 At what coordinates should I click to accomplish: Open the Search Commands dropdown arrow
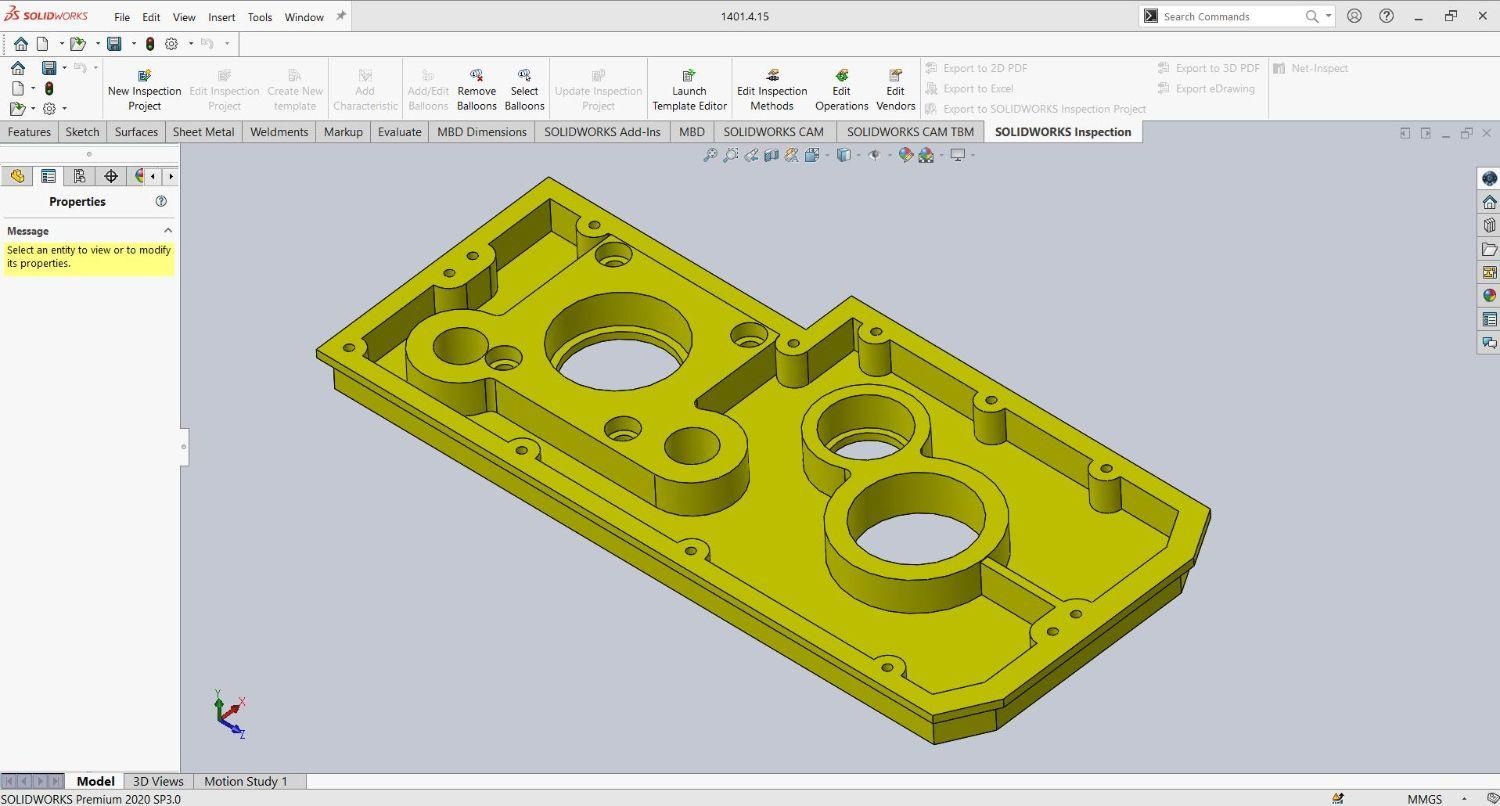click(x=1329, y=16)
